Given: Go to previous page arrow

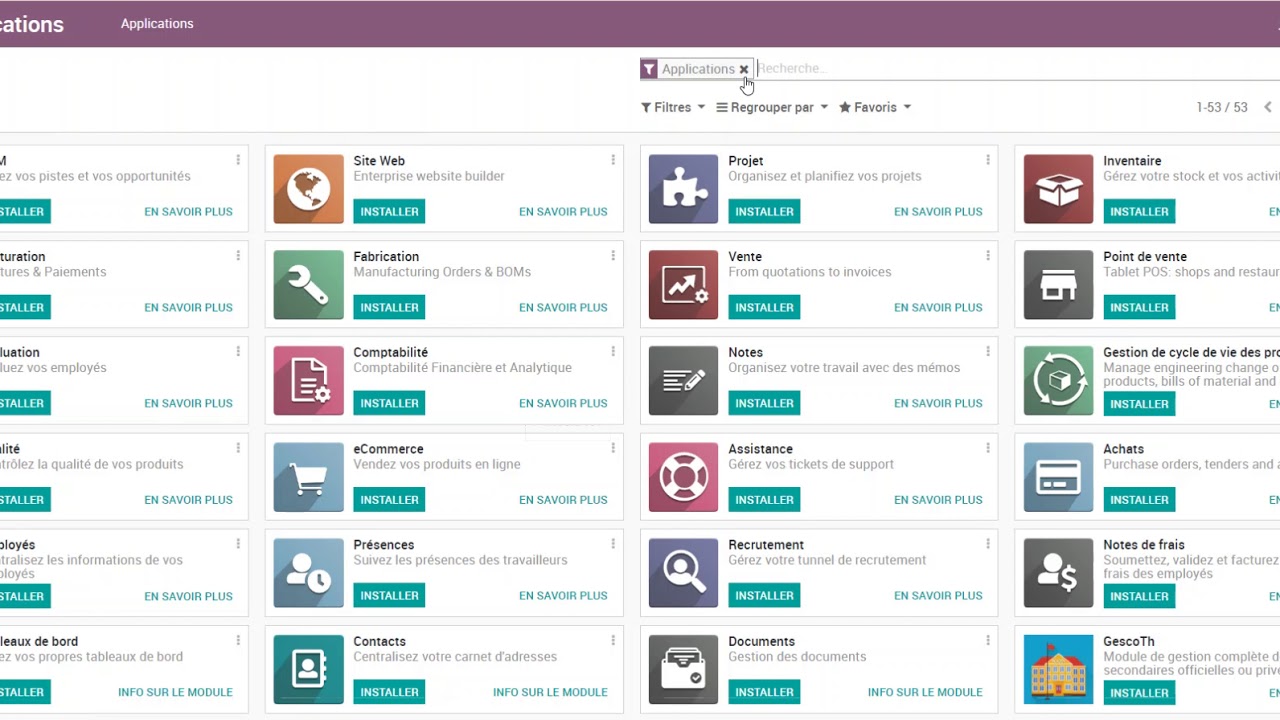Looking at the screenshot, I should tap(1267, 107).
